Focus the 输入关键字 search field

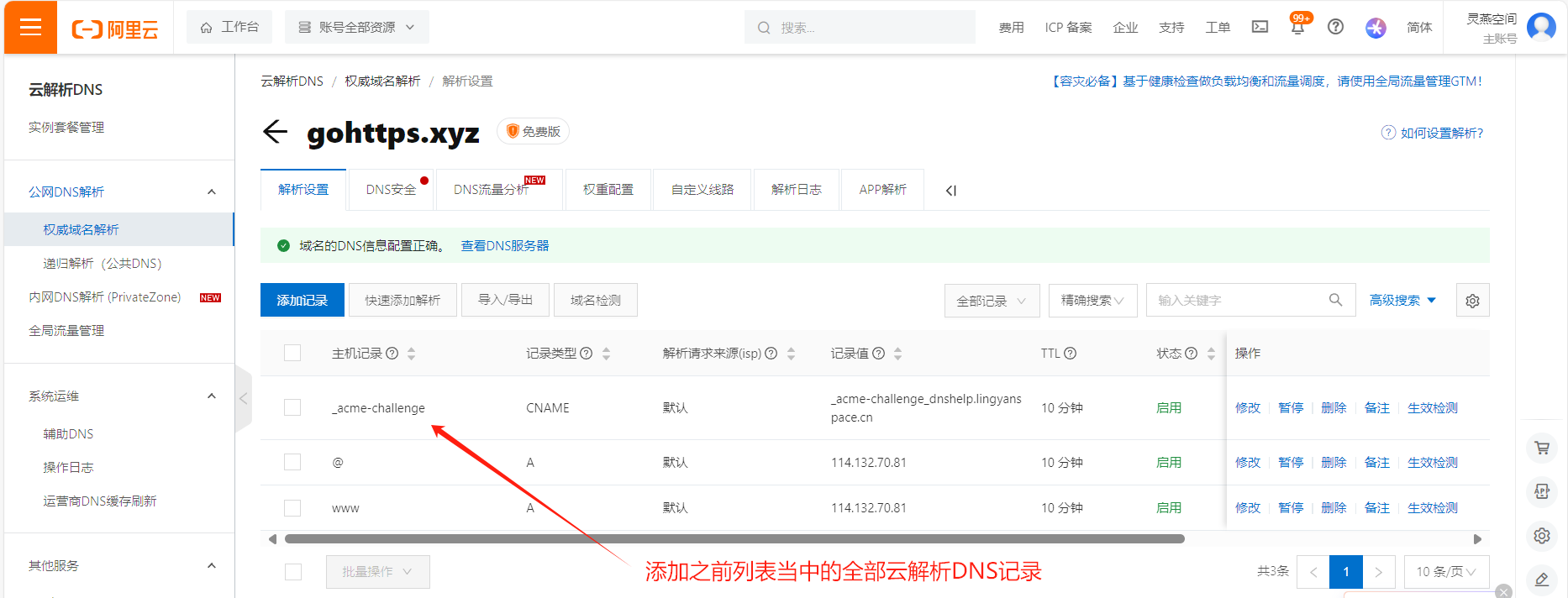(1235, 301)
